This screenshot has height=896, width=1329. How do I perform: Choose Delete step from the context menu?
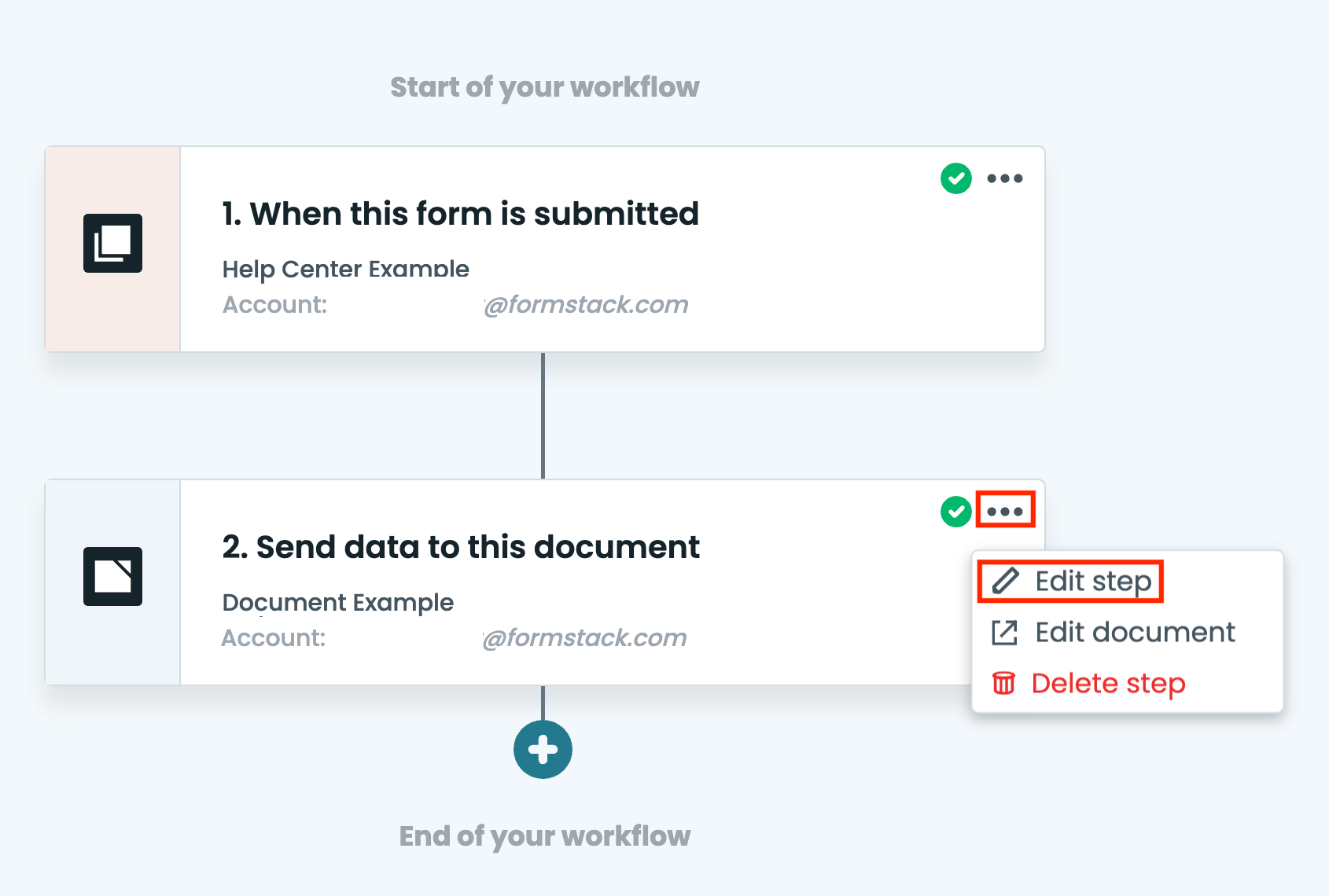pyautogui.click(x=1108, y=683)
